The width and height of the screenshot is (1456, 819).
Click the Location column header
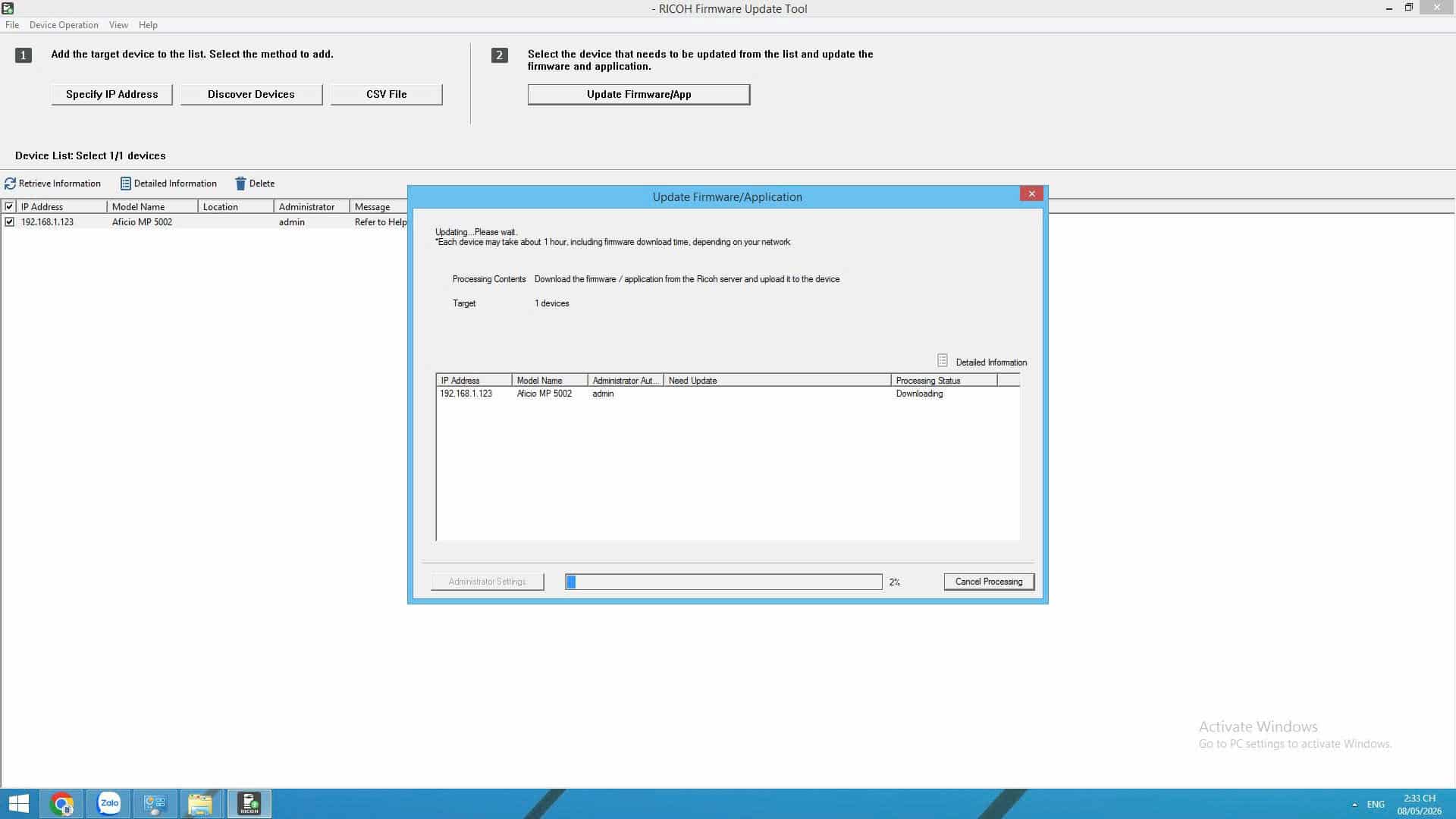[x=236, y=206]
